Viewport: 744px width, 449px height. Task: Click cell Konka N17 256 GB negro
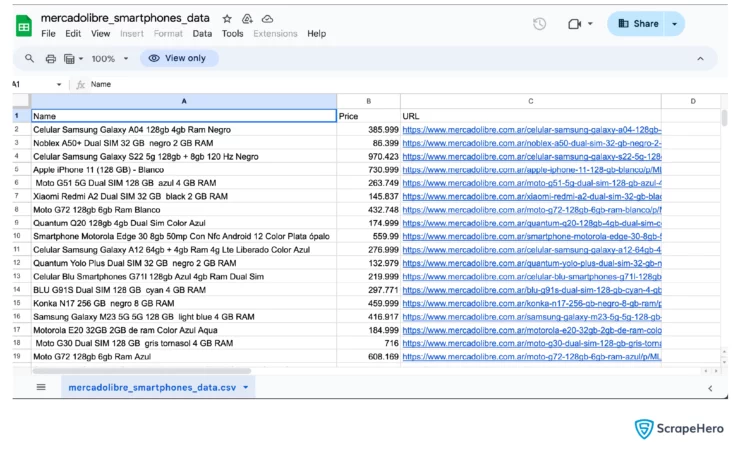pyautogui.click(x=184, y=303)
